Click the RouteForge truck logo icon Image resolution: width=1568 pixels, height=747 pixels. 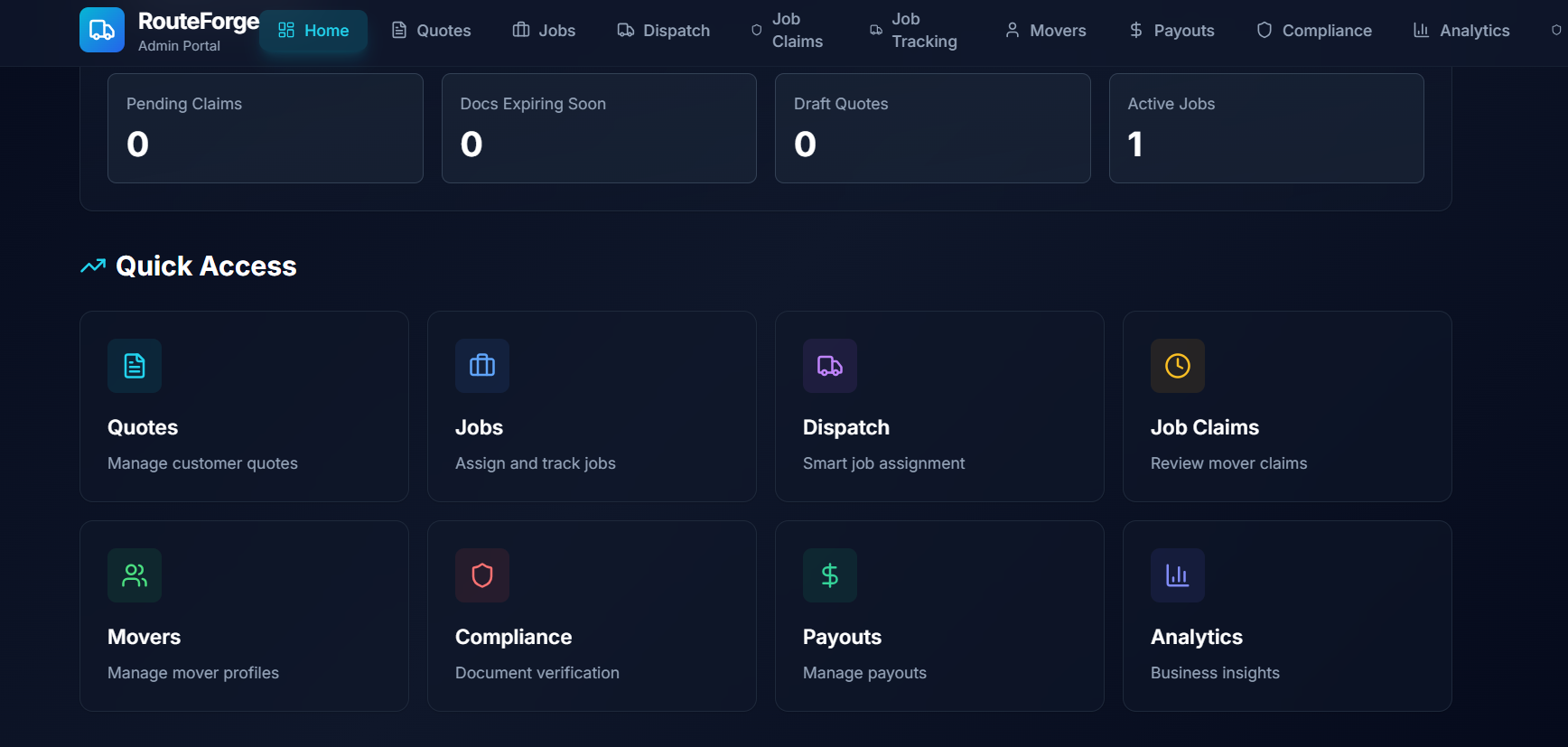point(102,30)
